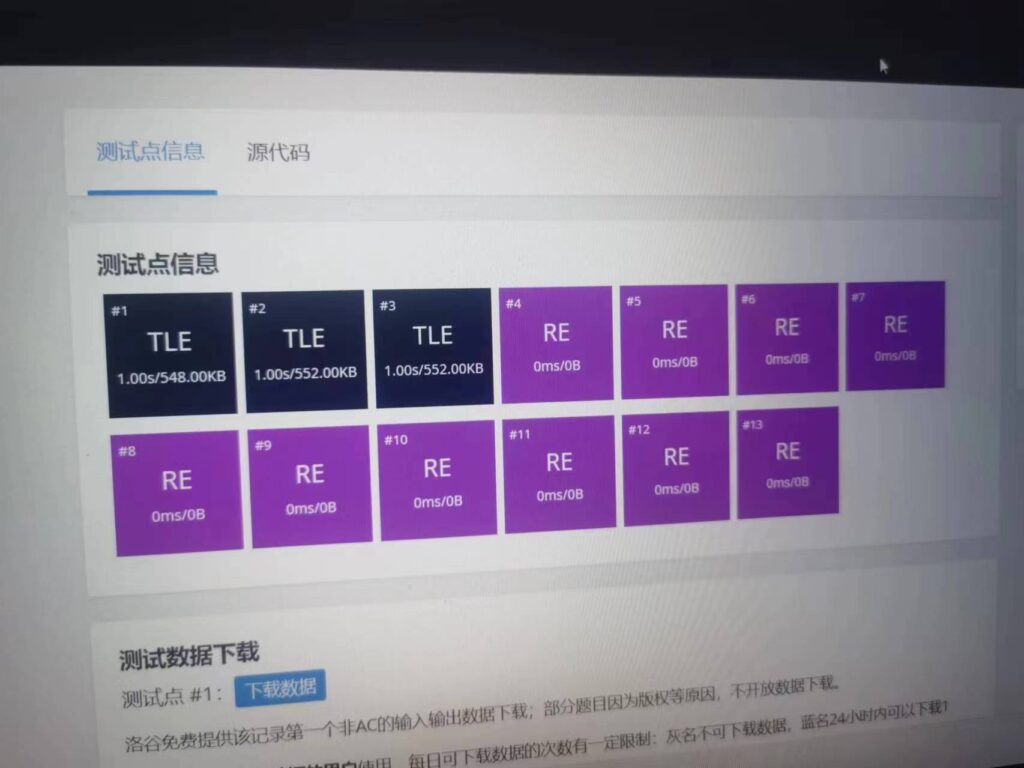This screenshot has width=1024, height=768.
Task: Click the 测试数据下载 section heading
Action: point(189,656)
